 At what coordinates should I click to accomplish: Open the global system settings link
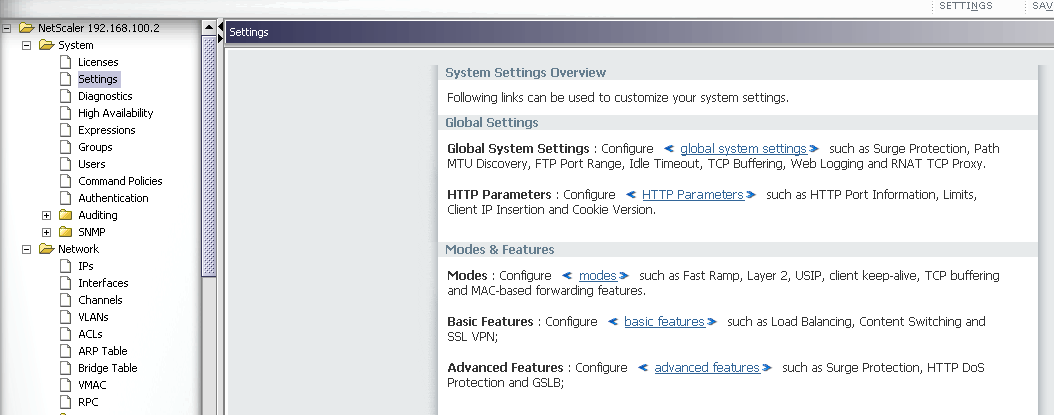pyautogui.click(x=742, y=148)
